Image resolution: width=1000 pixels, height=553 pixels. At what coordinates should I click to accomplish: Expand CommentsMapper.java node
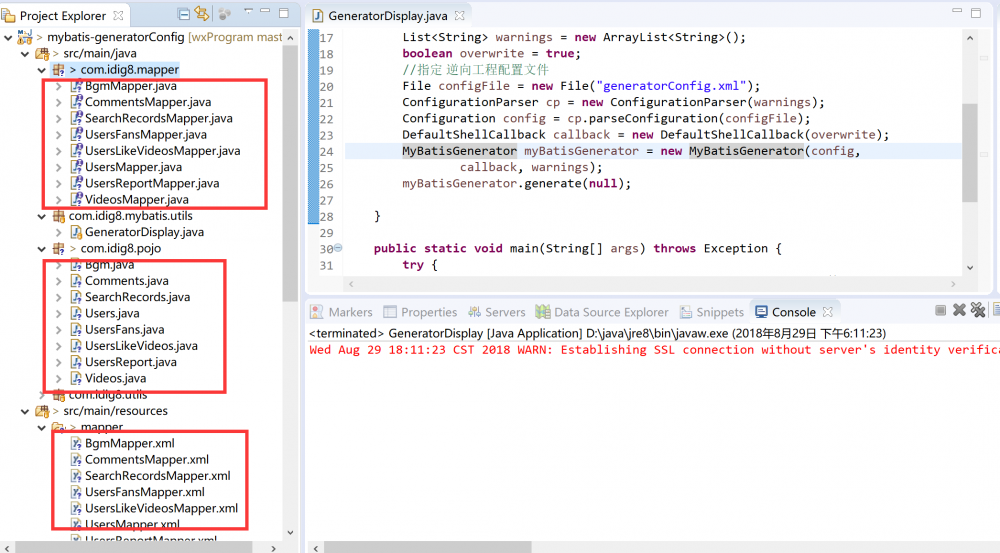tap(58, 102)
